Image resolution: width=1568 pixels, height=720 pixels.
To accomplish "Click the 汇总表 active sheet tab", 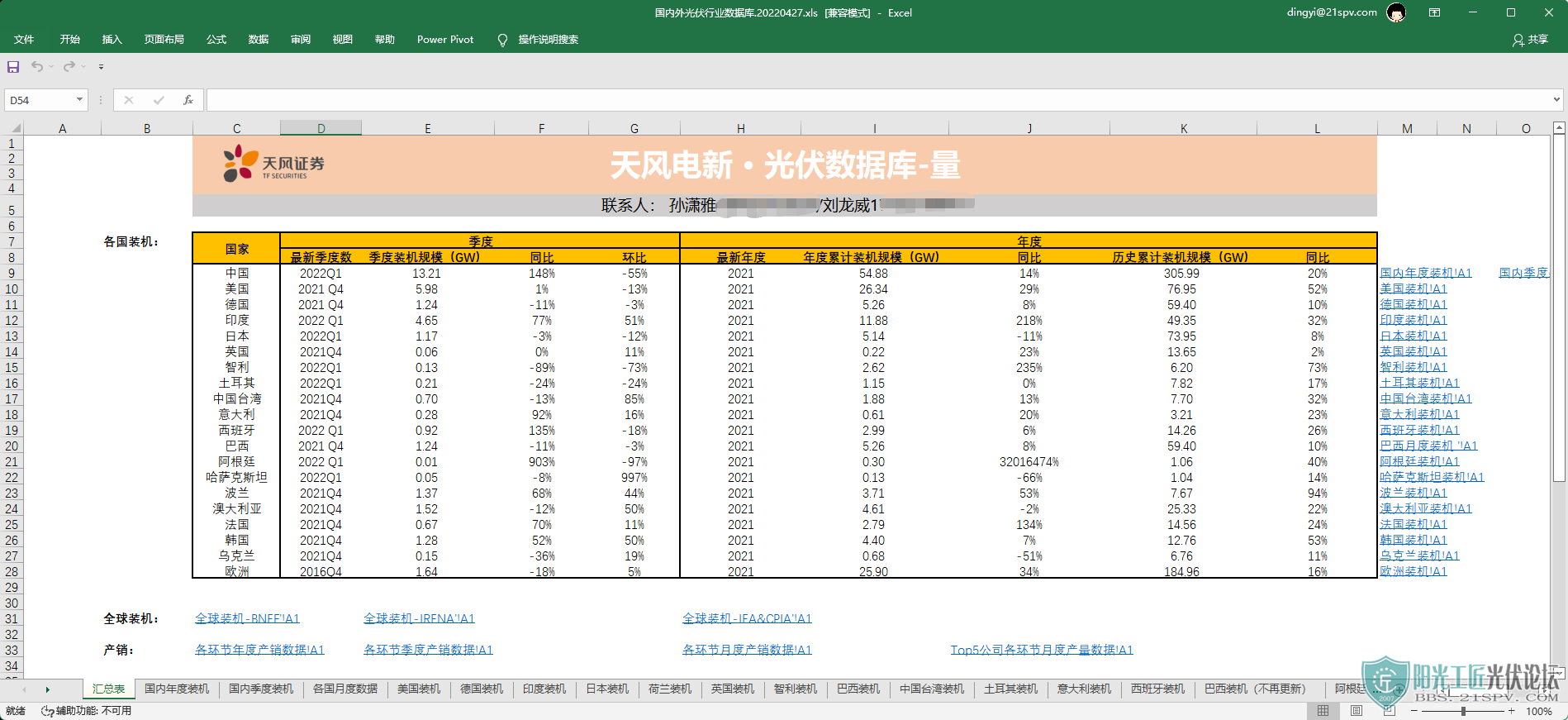I will click(108, 689).
